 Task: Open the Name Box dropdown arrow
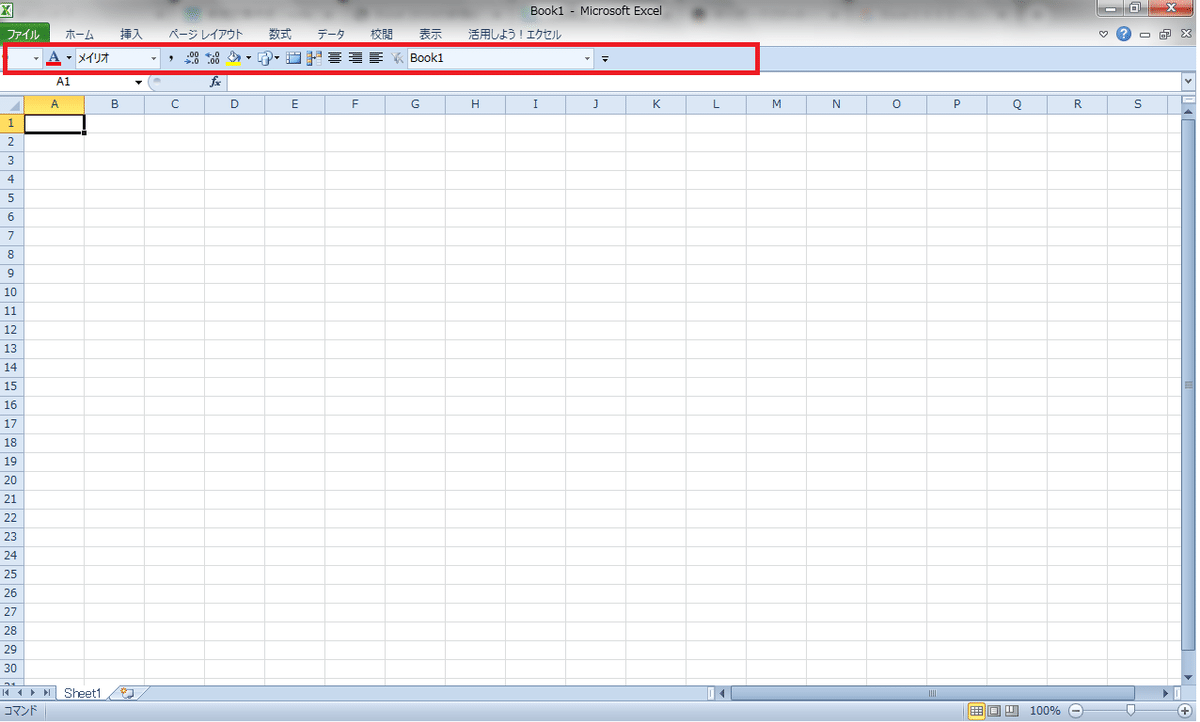pyautogui.click(x=139, y=82)
